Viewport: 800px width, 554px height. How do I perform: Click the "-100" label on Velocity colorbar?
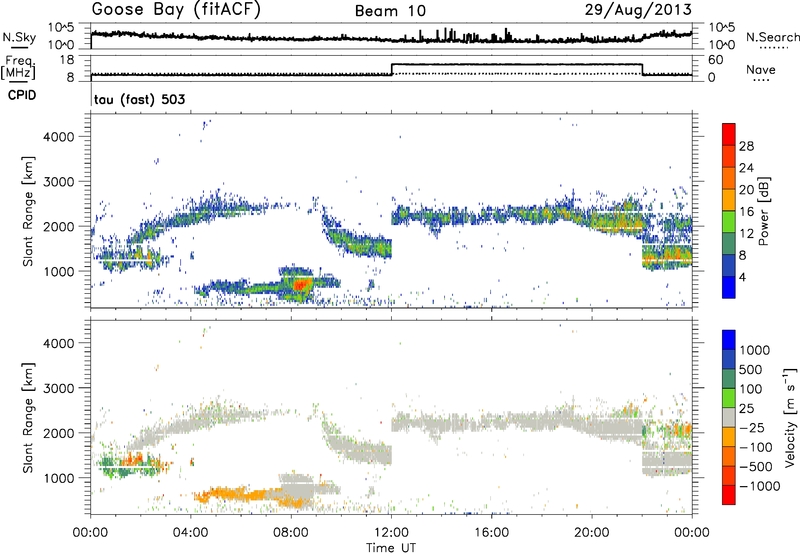[756, 447]
